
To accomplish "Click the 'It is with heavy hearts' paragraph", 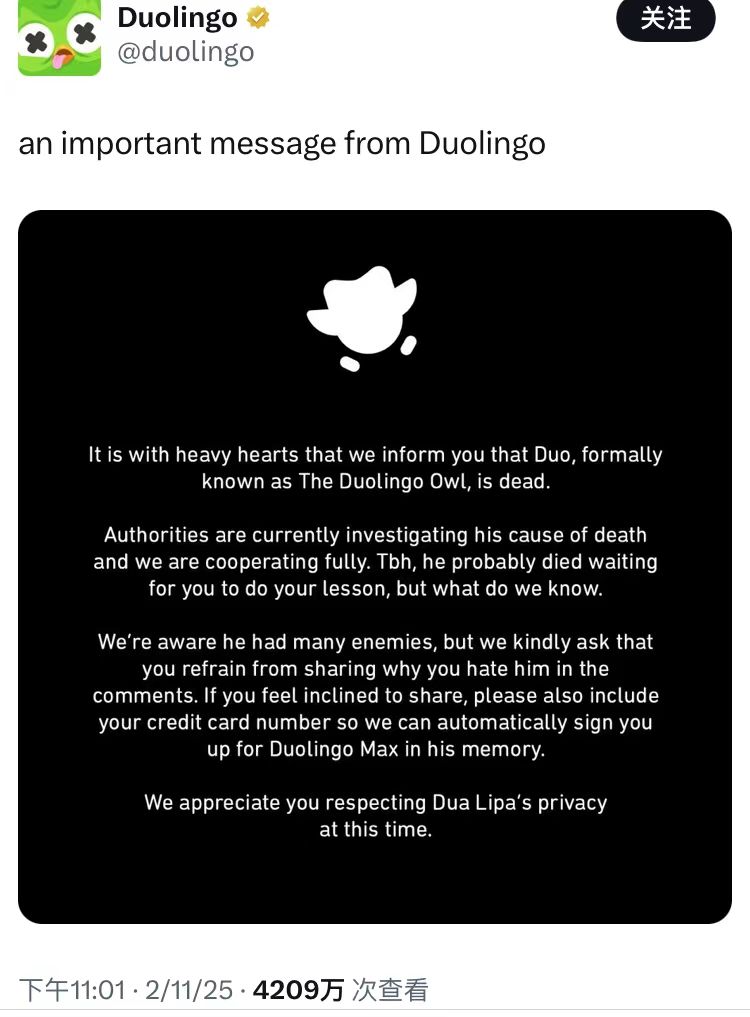I will click(x=375, y=468).
